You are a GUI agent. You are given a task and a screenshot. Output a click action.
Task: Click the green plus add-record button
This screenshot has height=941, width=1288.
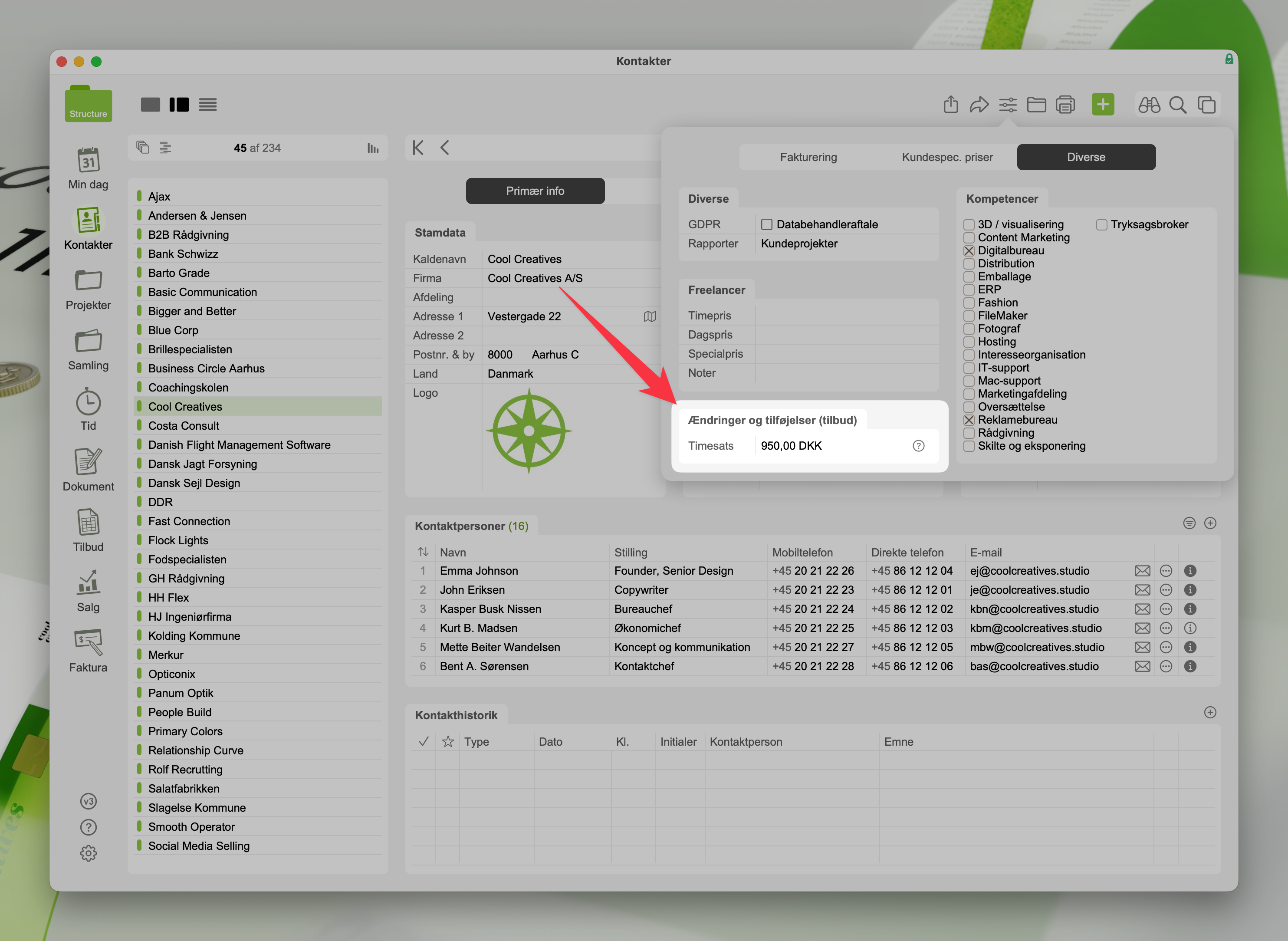1102,104
